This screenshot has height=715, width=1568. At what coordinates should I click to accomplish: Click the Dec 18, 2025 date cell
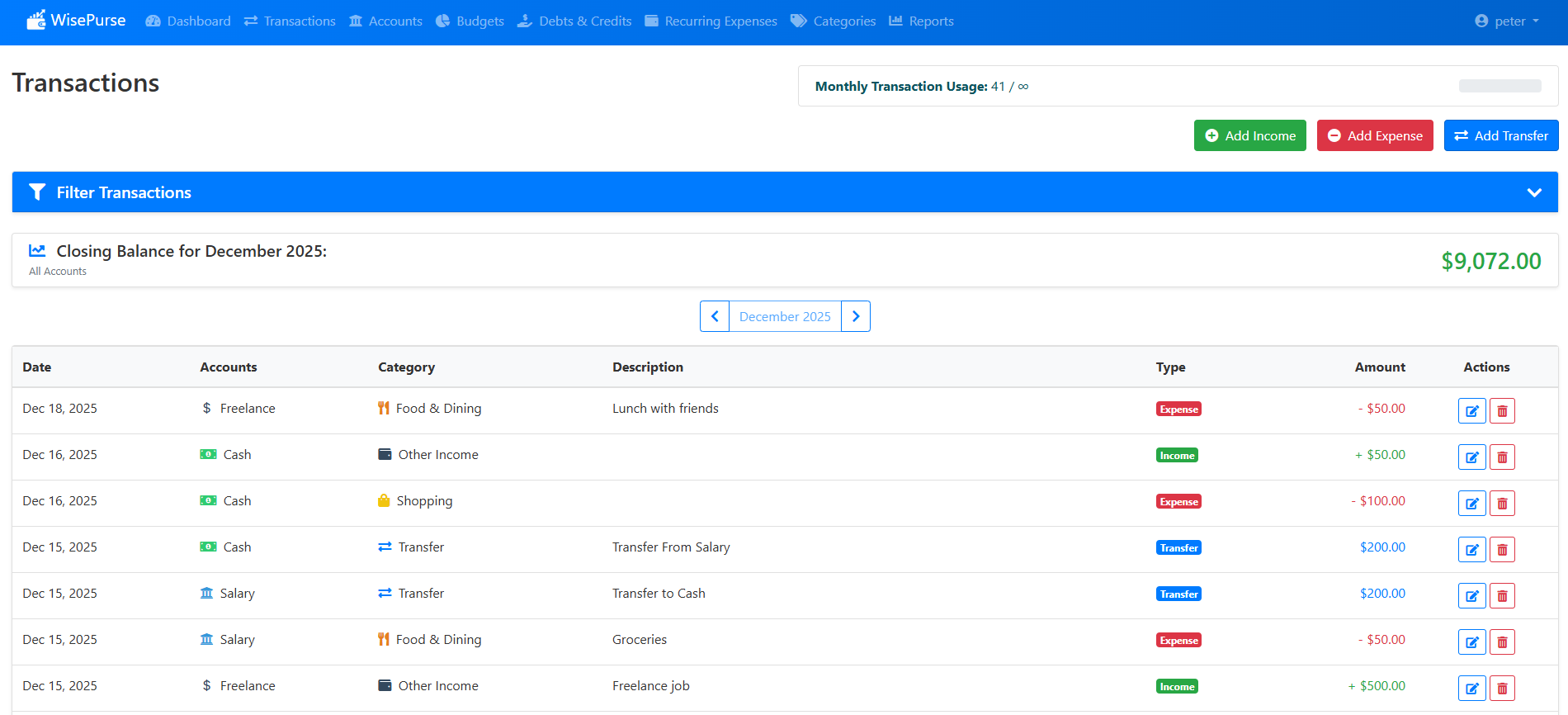pos(59,408)
